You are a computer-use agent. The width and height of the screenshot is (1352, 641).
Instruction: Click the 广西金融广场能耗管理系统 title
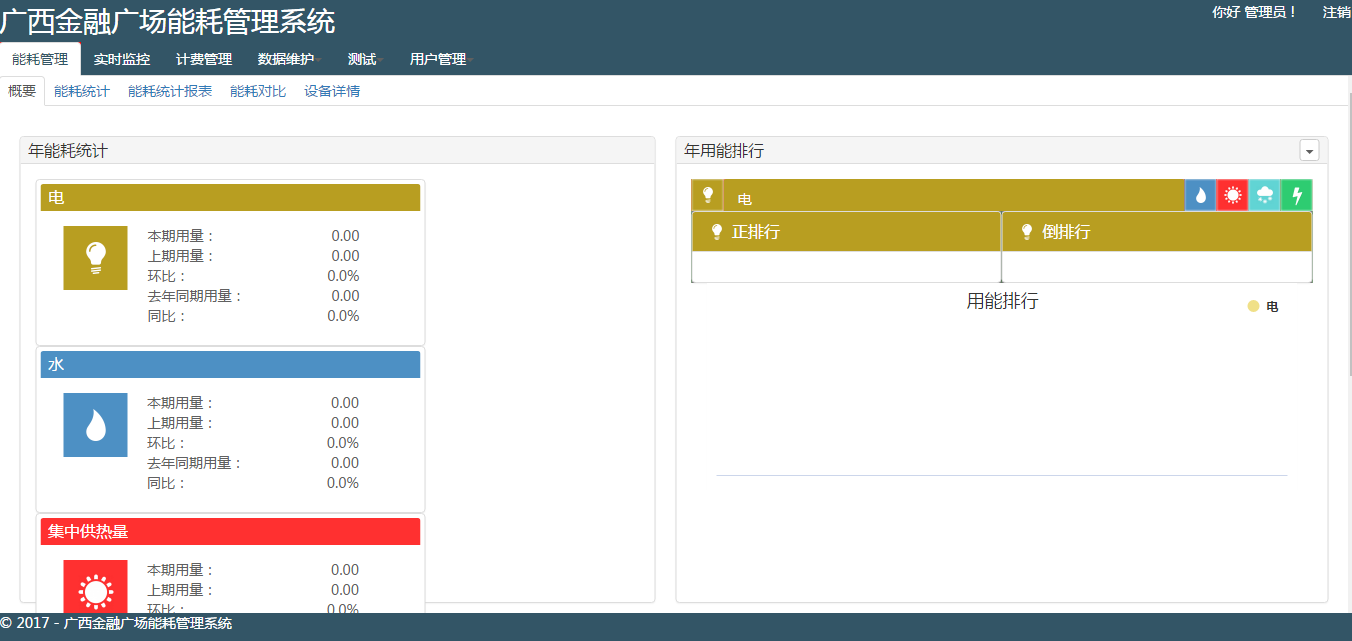[x=168, y=20]
